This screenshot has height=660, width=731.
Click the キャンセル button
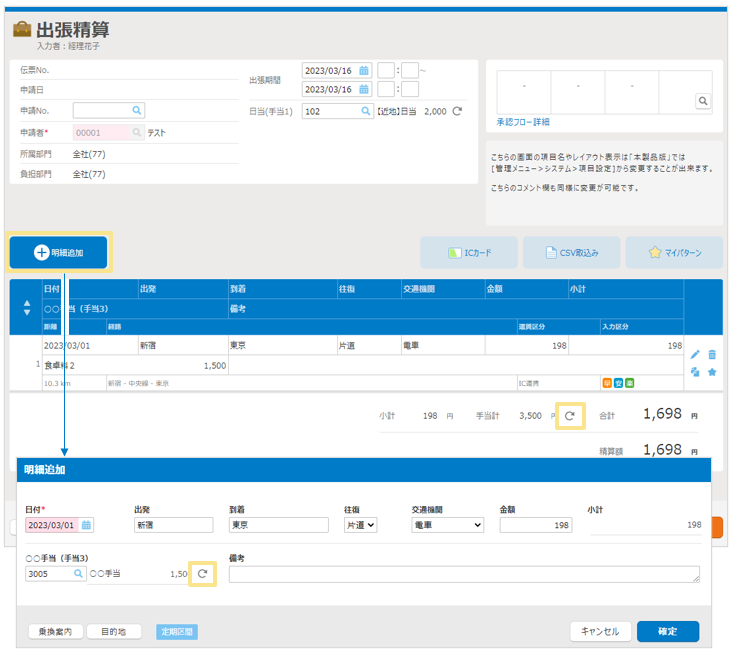click(600, 631)
